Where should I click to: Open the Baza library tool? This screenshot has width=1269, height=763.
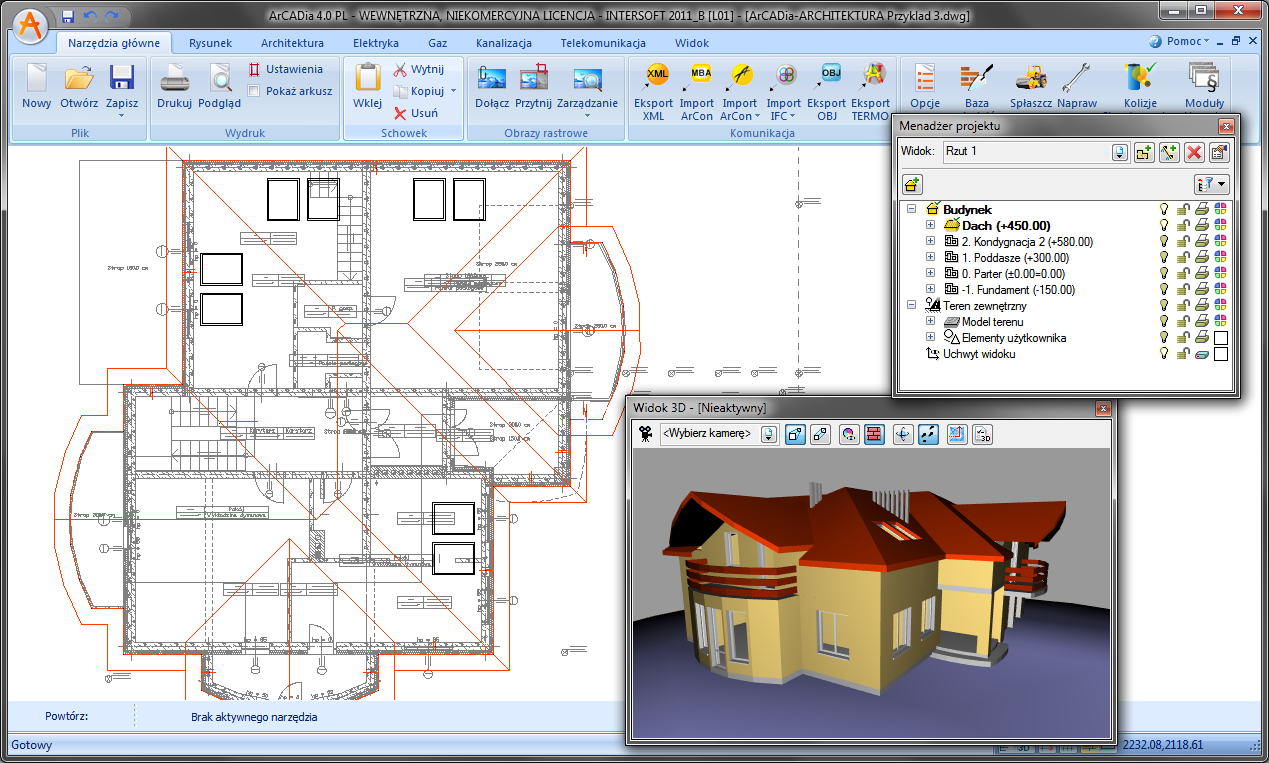pyautogui.click(x=977, y=87)
